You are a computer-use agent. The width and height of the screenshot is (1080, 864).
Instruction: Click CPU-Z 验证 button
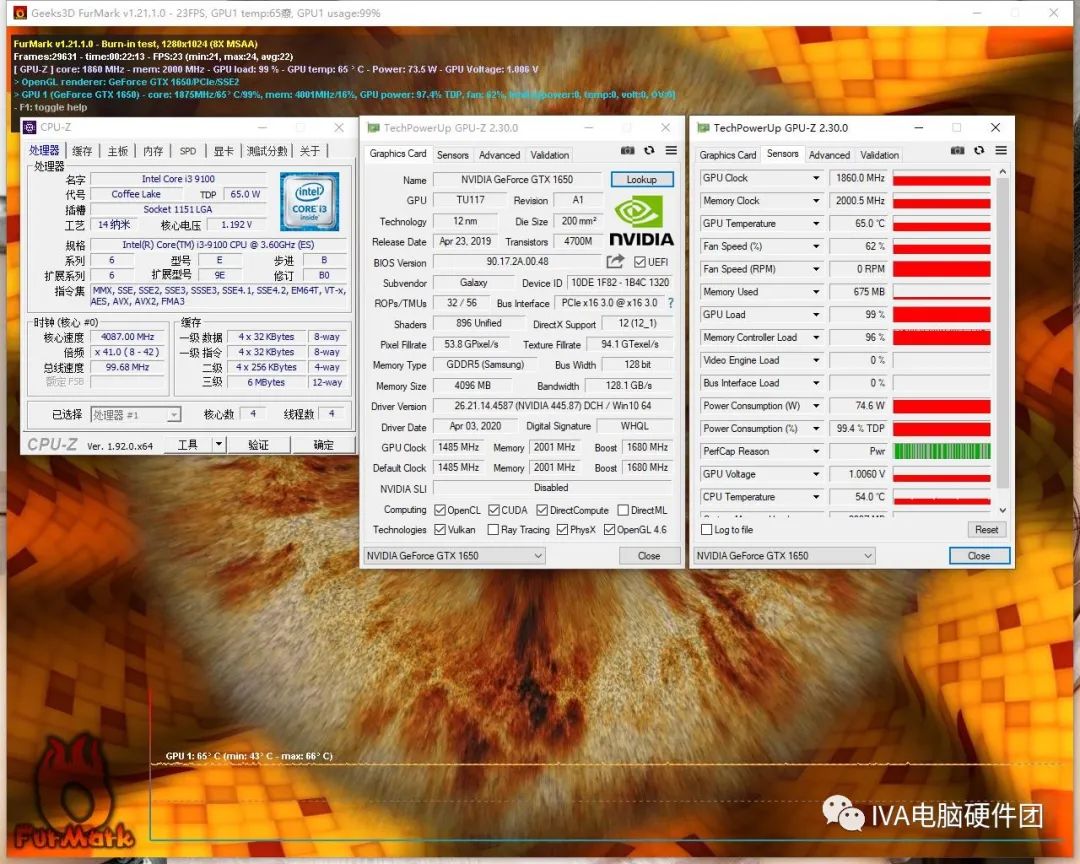click(x=258, y=445)
